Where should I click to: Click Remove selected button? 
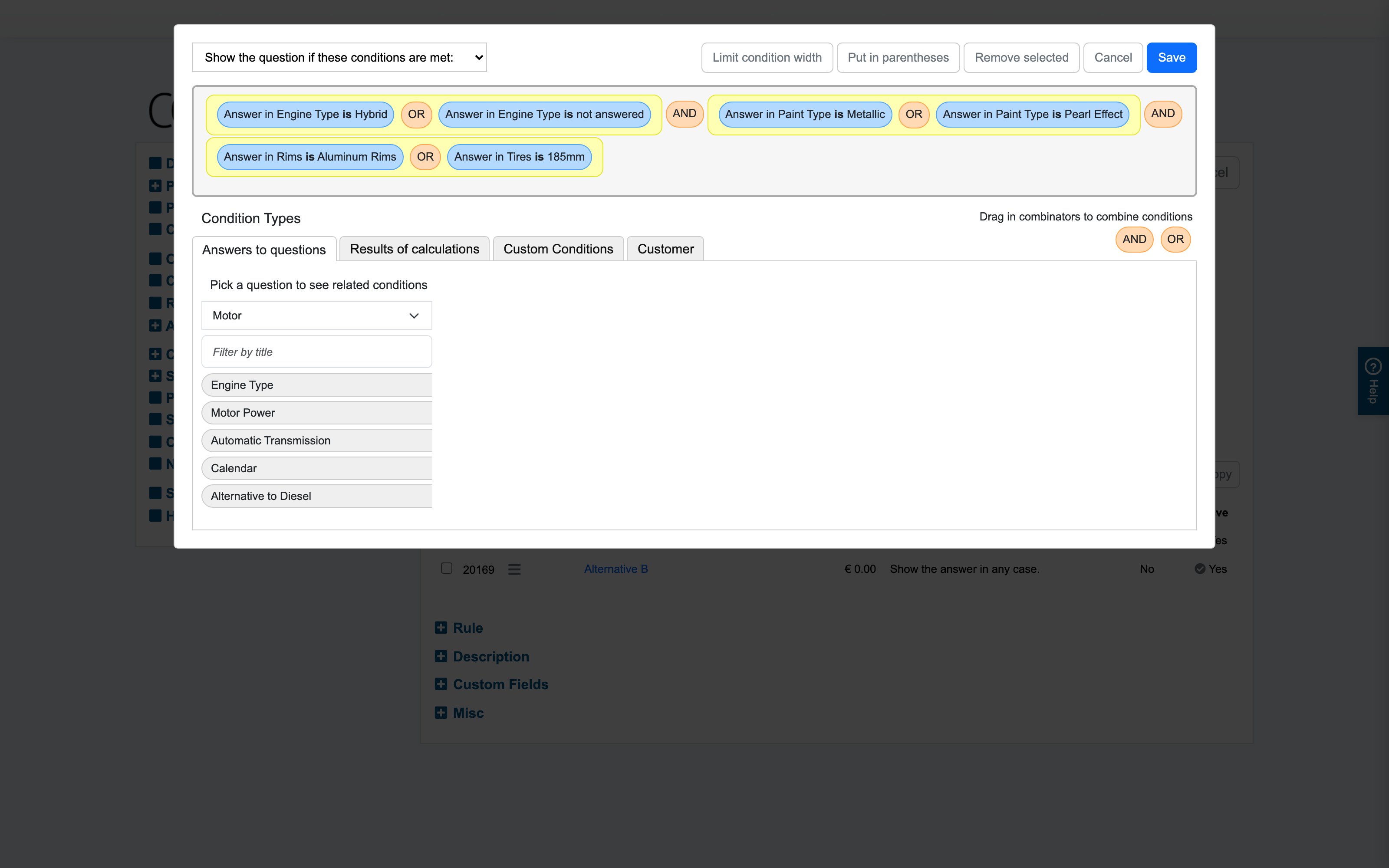point(1021,57)
